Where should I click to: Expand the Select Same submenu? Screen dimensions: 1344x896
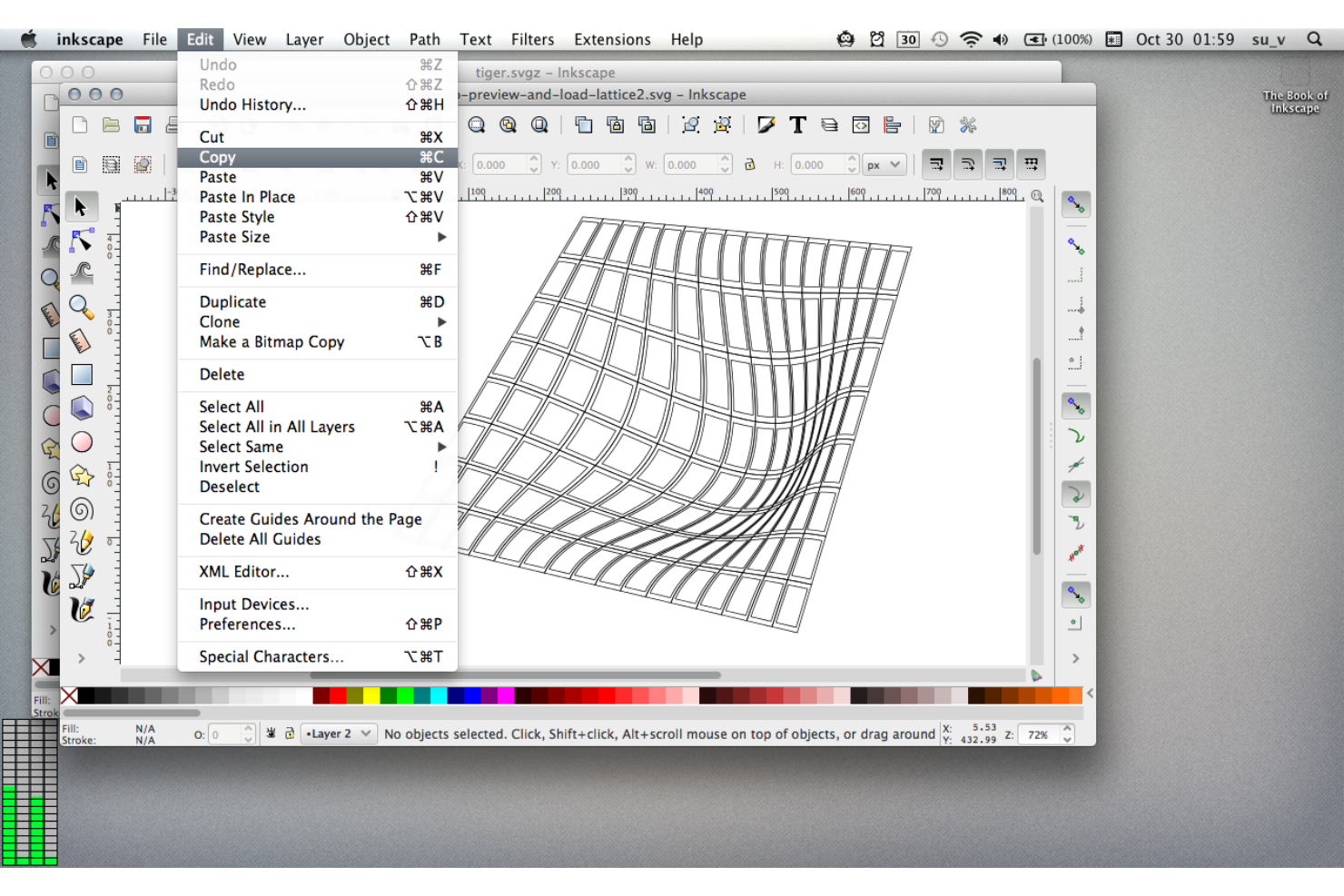317,447
